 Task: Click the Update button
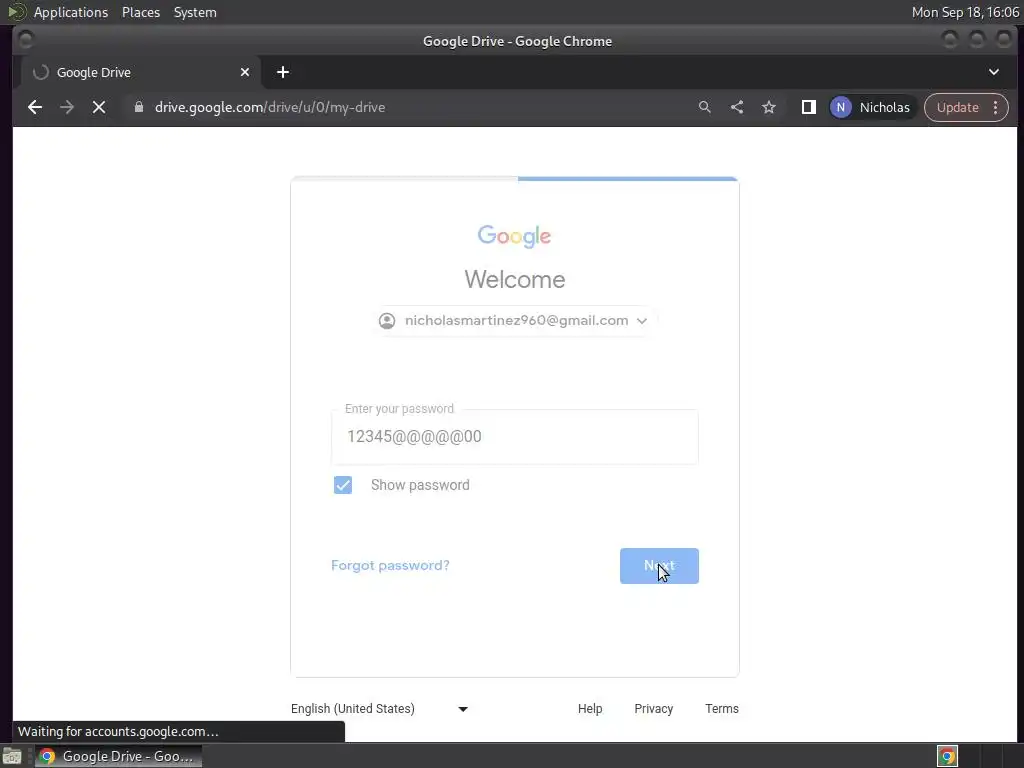(957, 107)
